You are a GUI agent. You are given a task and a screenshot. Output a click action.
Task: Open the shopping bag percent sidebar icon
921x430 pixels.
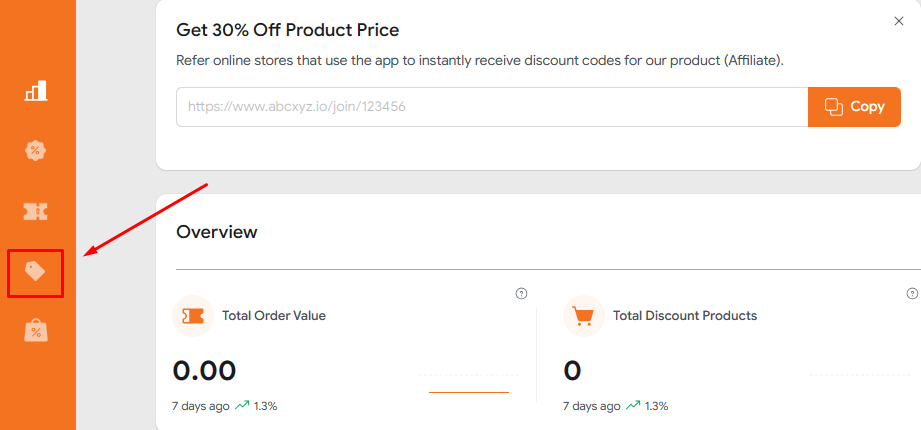36,331
